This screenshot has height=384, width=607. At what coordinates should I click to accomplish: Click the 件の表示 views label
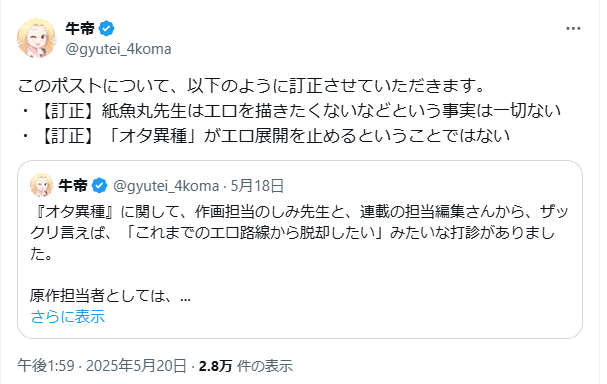pos(265,366)
